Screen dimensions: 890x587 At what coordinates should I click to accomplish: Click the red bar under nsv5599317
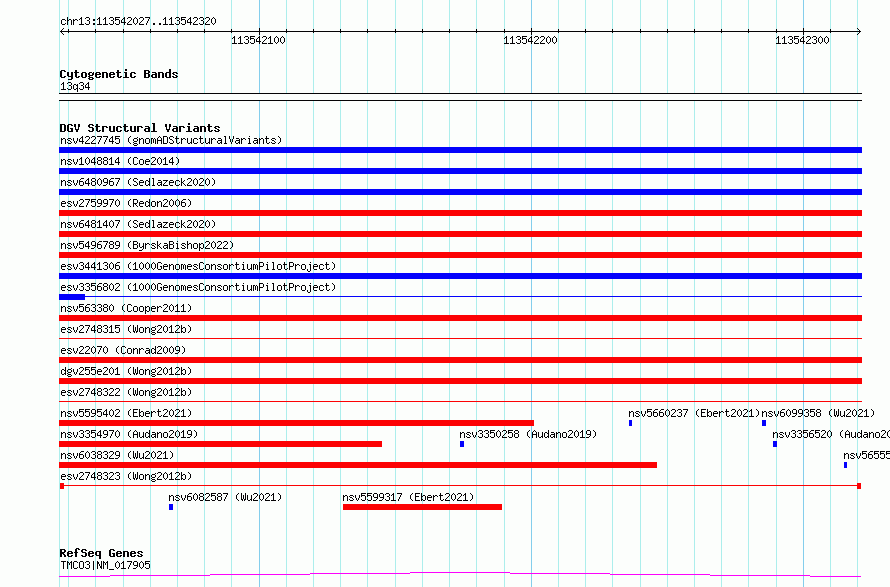pyautogui.click(x=422, y=507)
